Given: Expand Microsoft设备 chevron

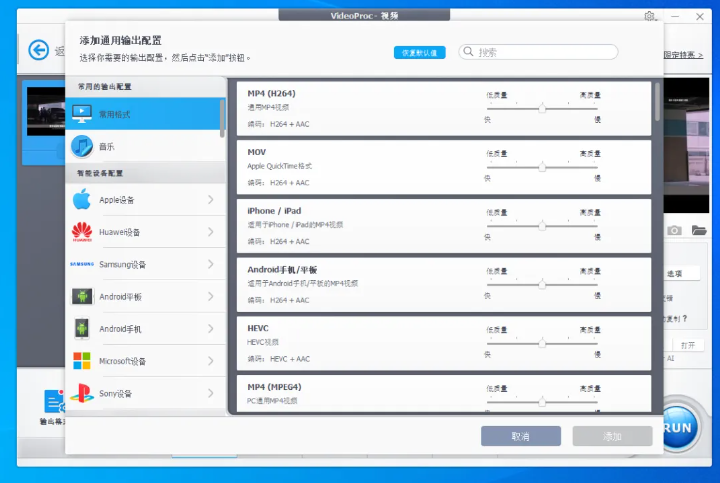Looking at the screenshot, I should [x=210, y=361].
